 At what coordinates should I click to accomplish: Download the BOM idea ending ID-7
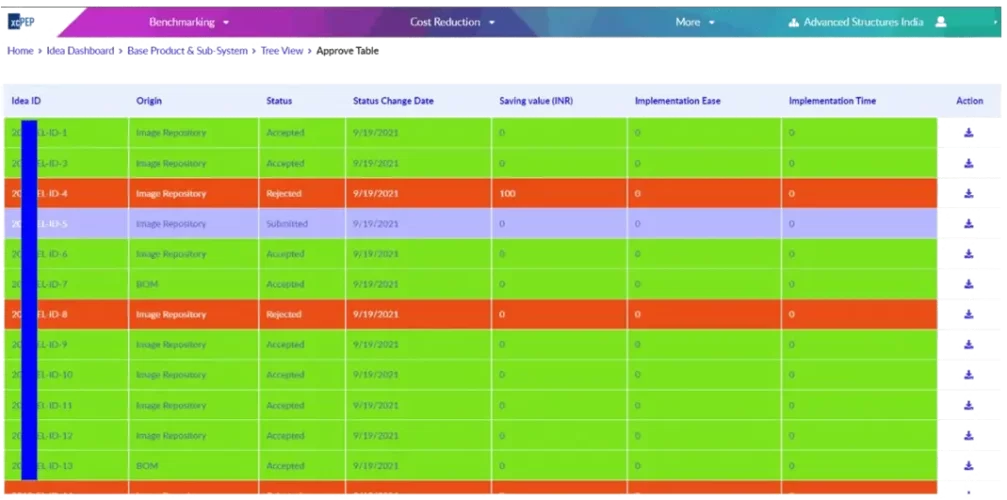(x=969, y=284)
